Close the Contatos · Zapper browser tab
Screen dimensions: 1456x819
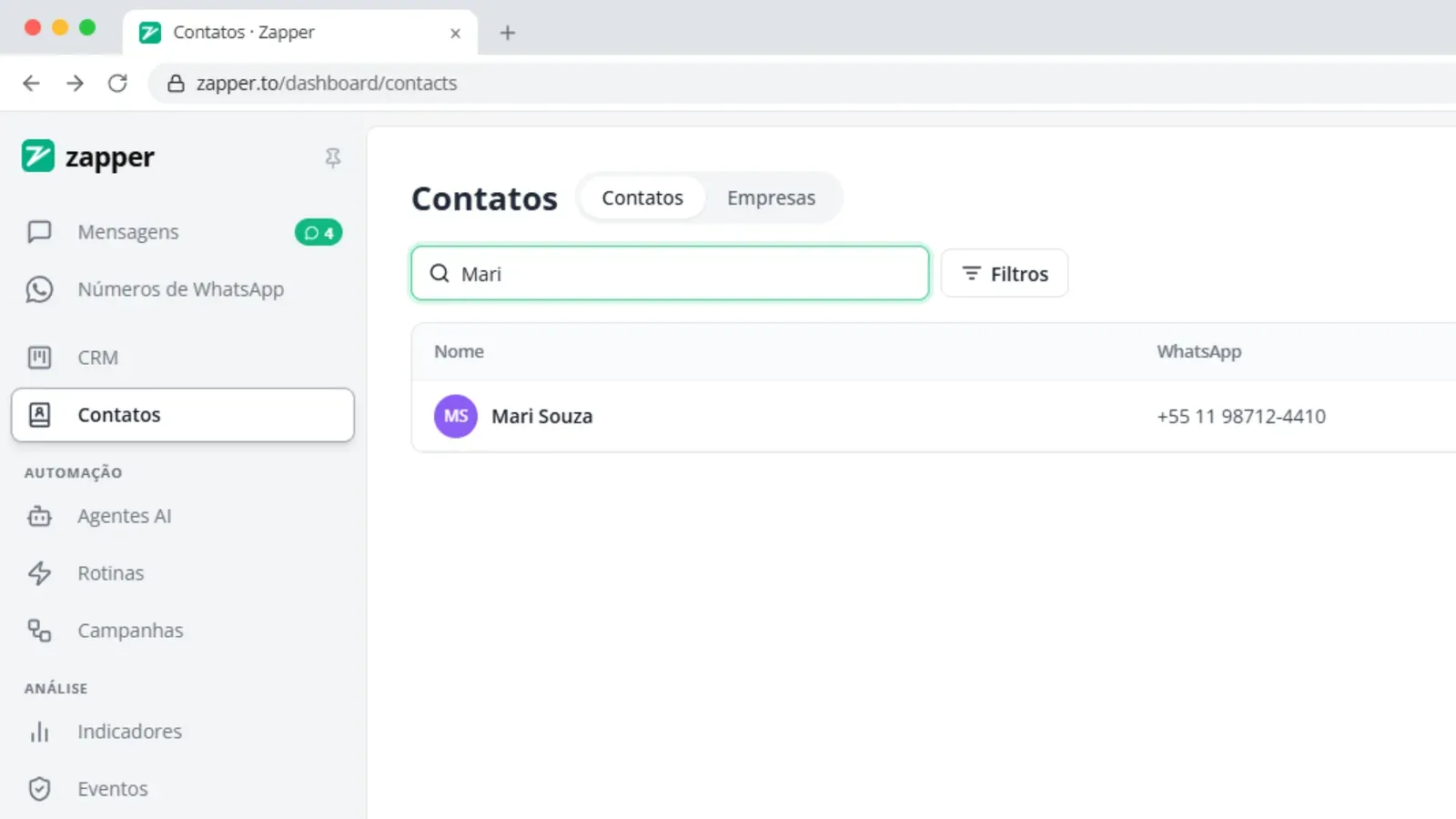click(456, 33)
